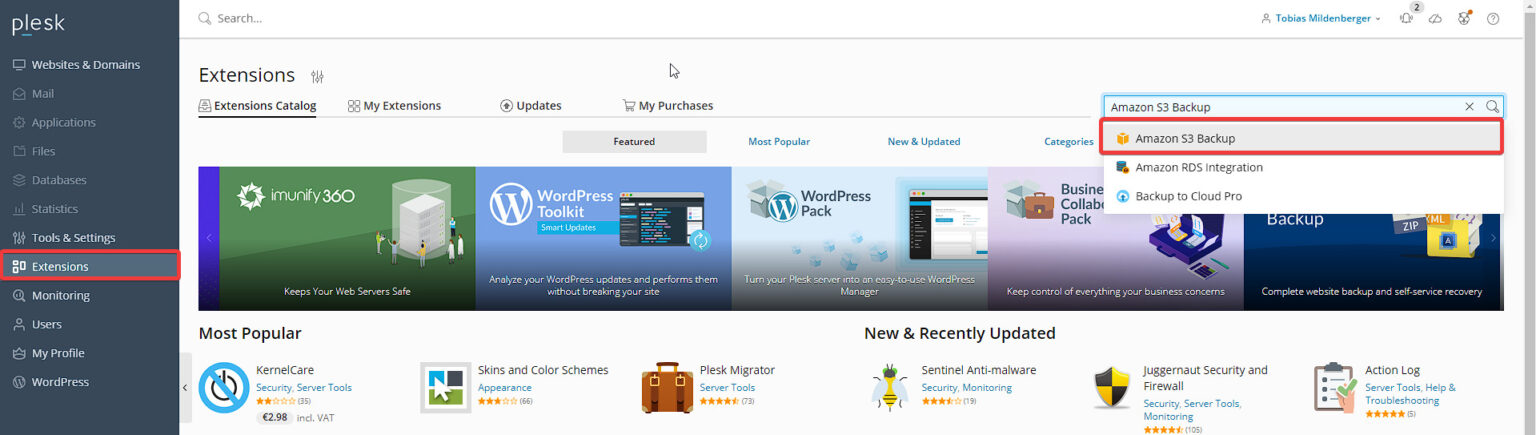Click the Plesk logo
This screenshot has height=435, width=1536.
click(x=38, y=24)
